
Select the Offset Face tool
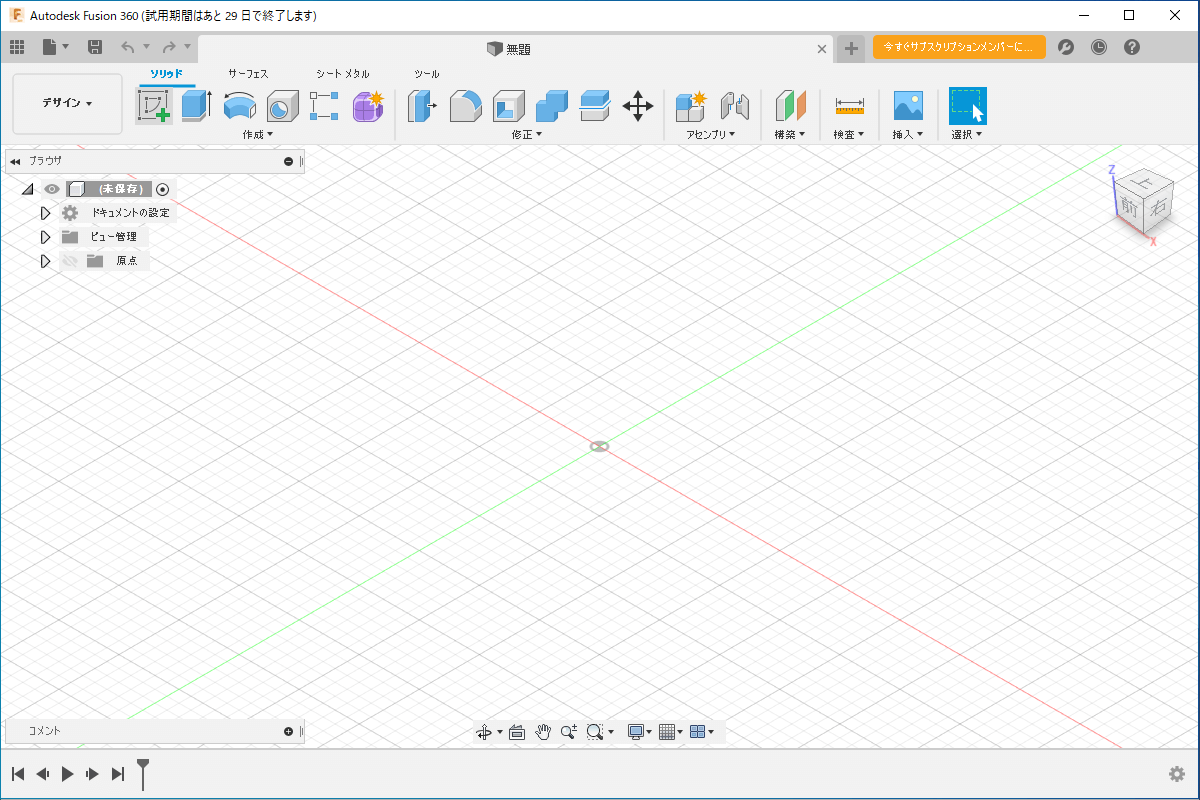595,106
